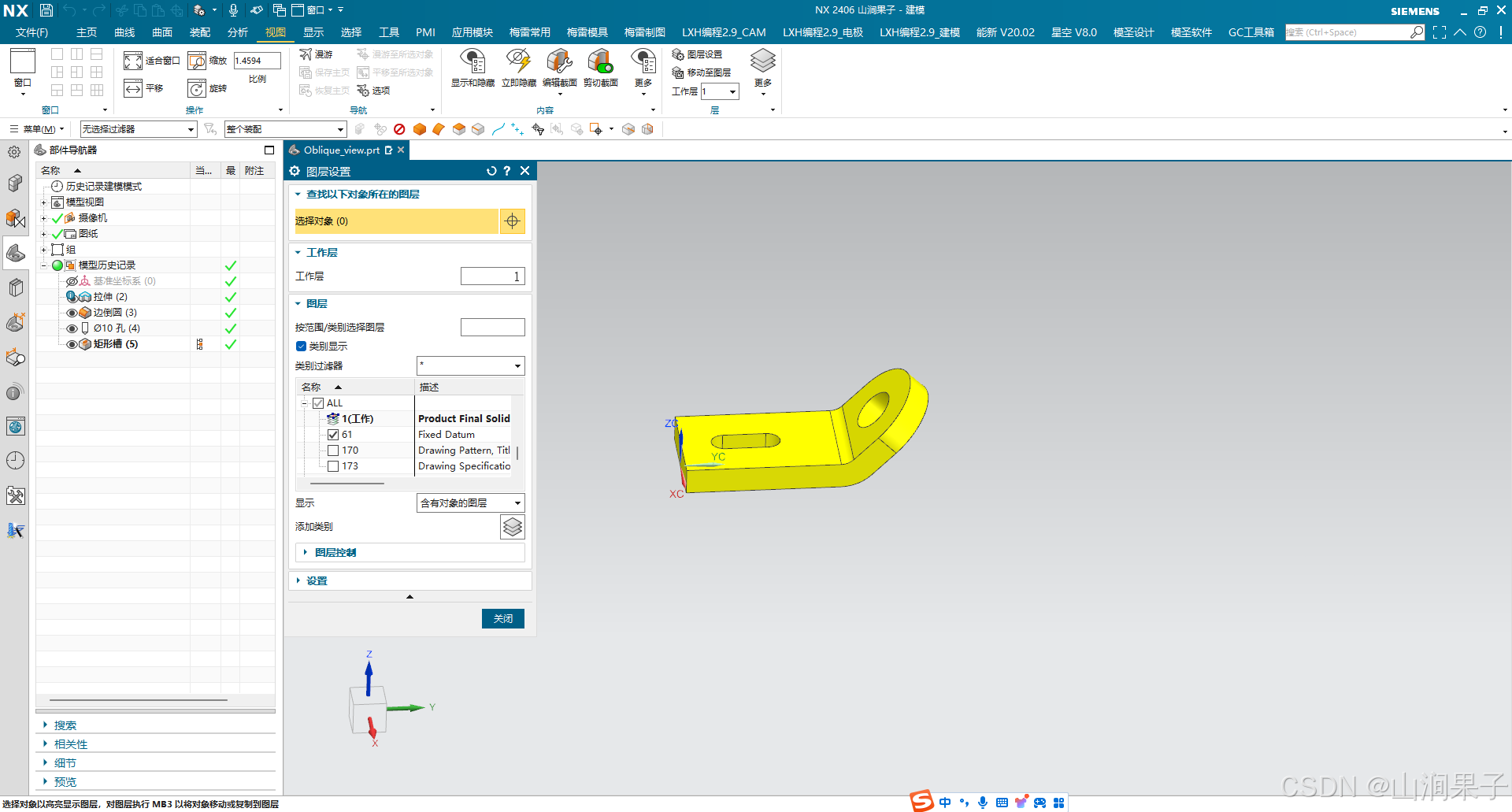Uncheck layer 61 checkbox

pyautogui.click(x=333, y=435)
